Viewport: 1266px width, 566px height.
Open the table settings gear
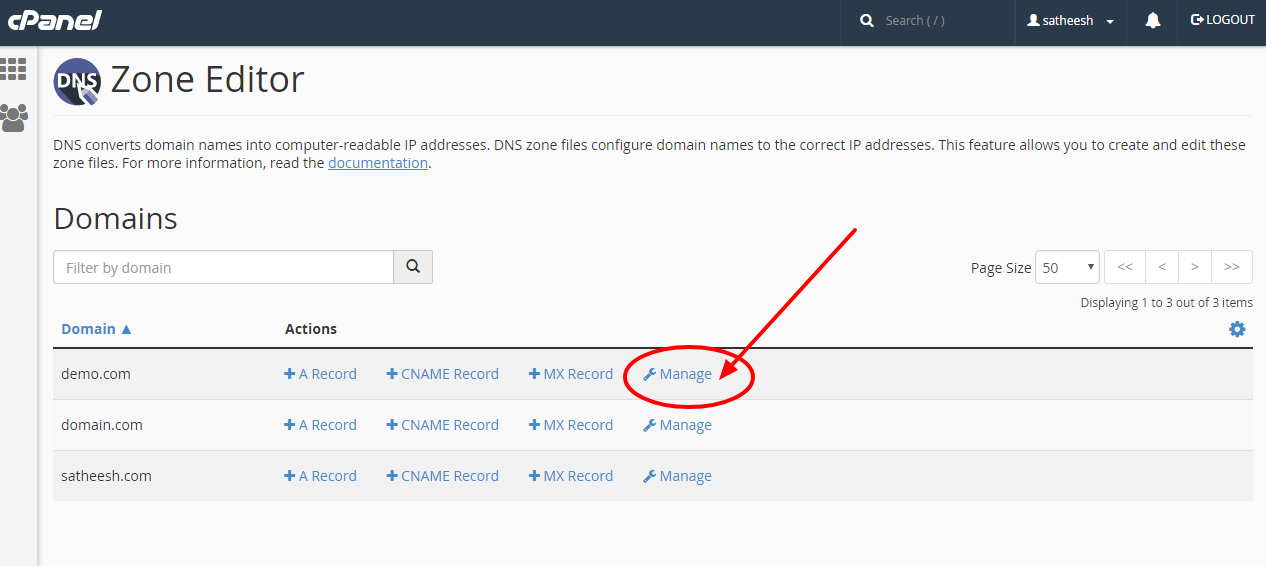(1237, 329)
